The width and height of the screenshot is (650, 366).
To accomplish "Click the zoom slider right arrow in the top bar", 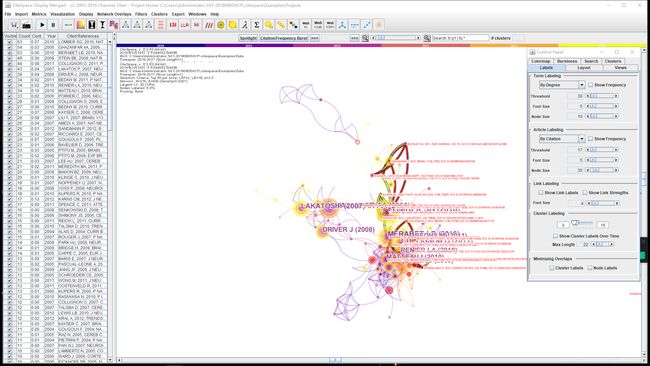I will coord(418,38).
